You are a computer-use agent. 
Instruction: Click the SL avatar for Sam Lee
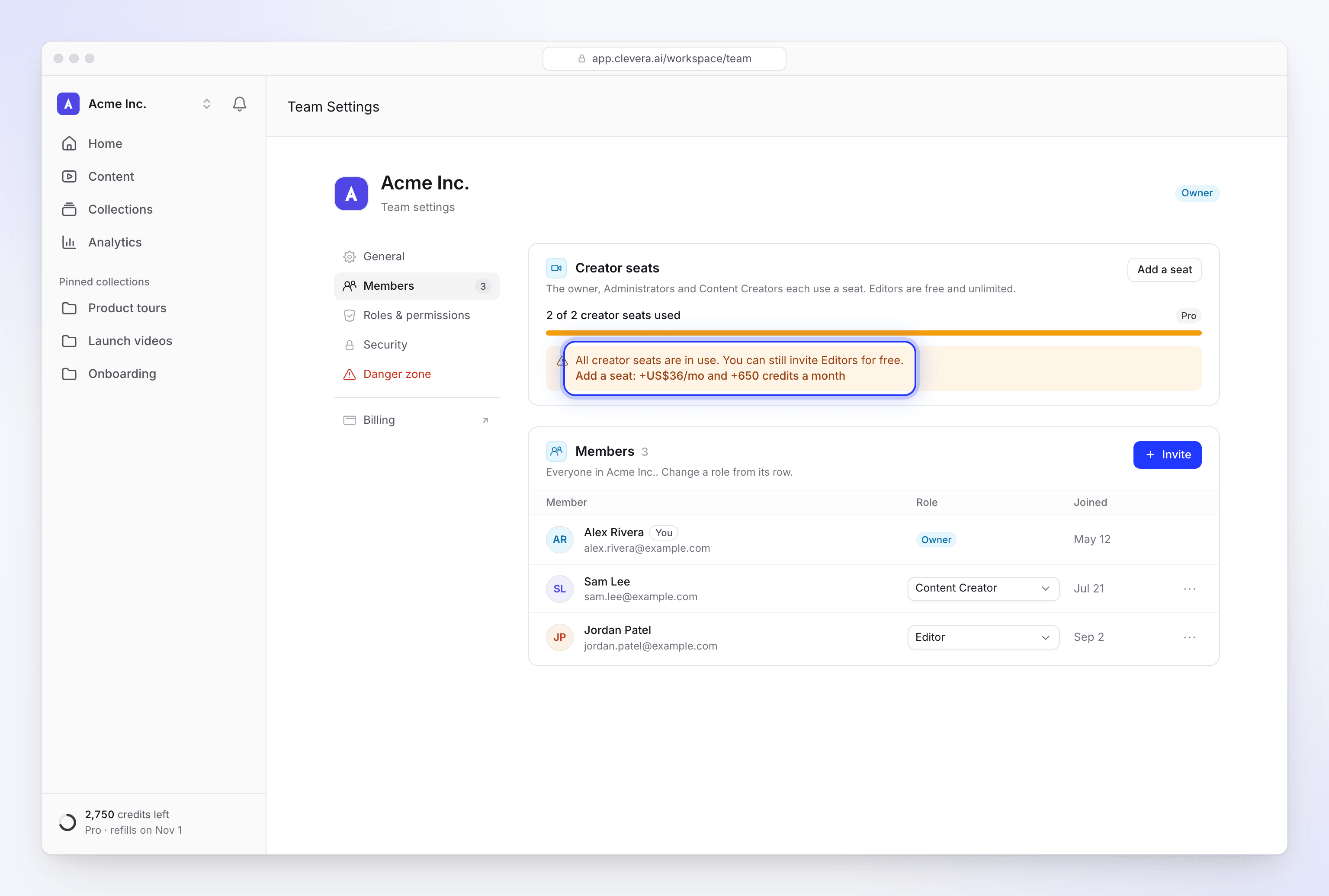[560, 589]
